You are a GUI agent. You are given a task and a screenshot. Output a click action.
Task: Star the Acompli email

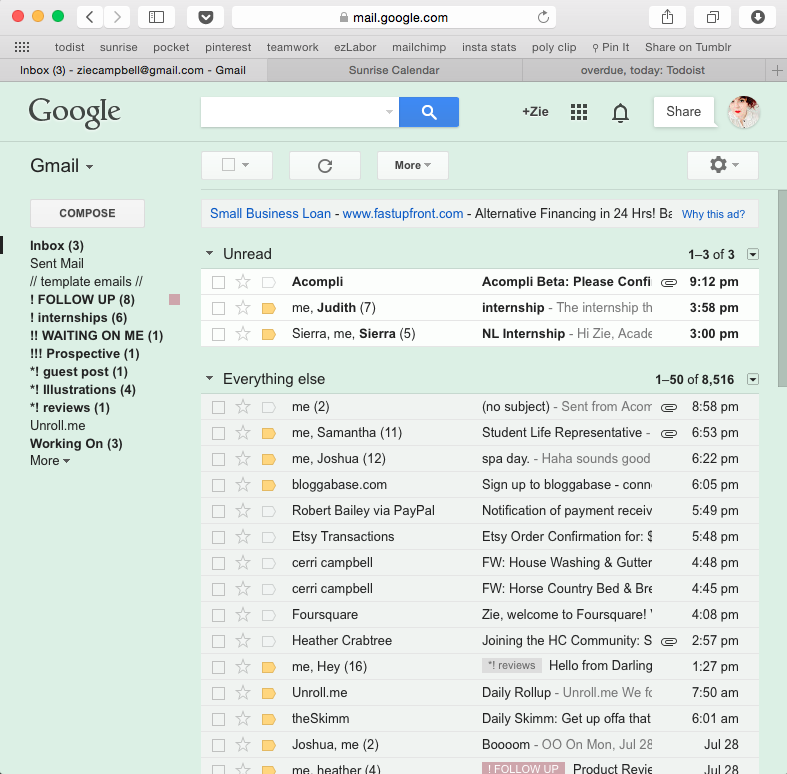coord(243,282)
